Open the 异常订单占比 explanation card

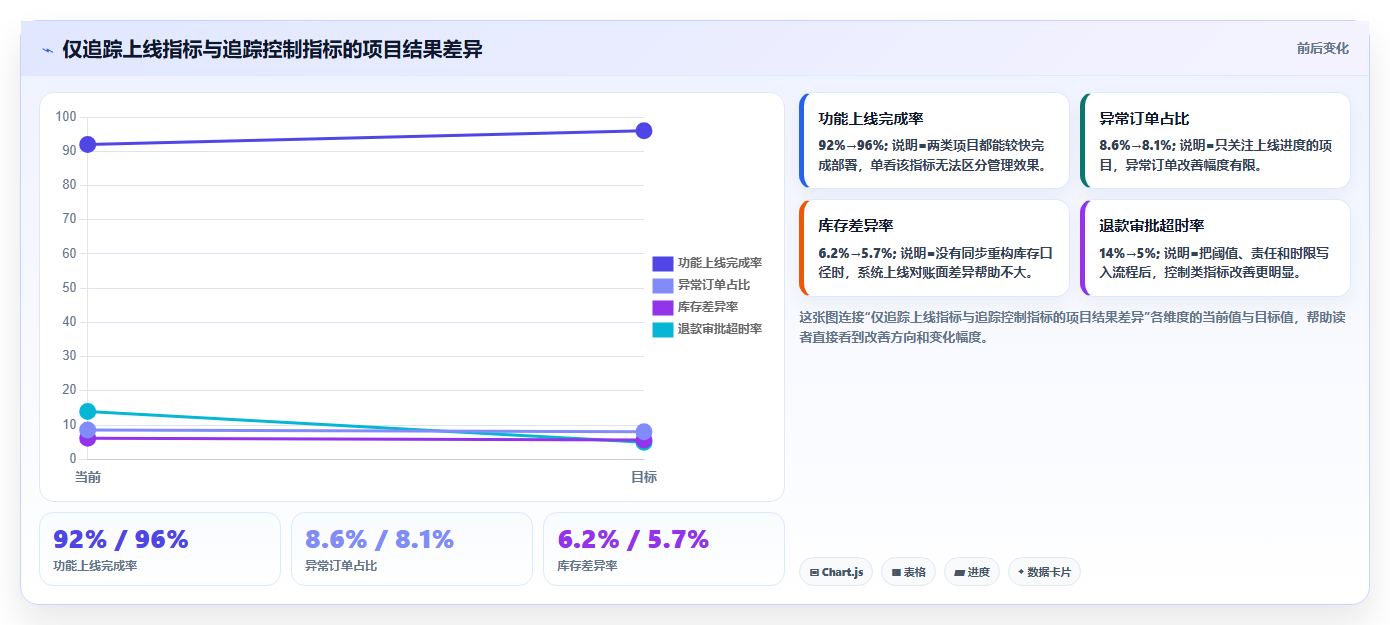point(1215,141)
